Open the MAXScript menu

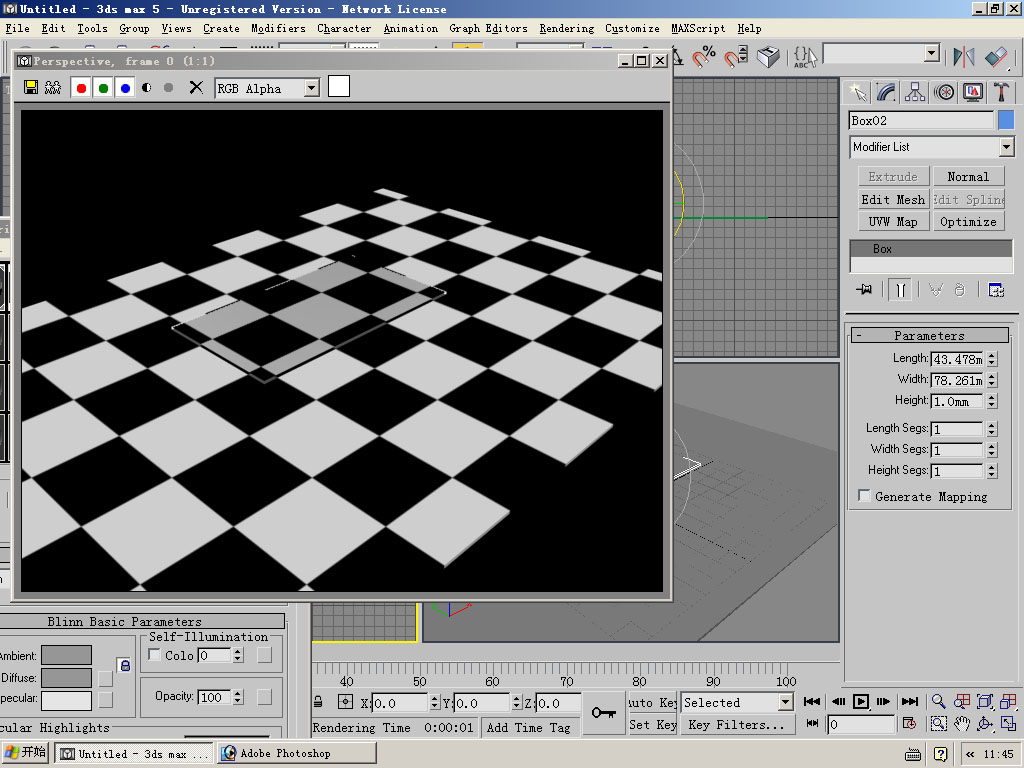point(698,29)
